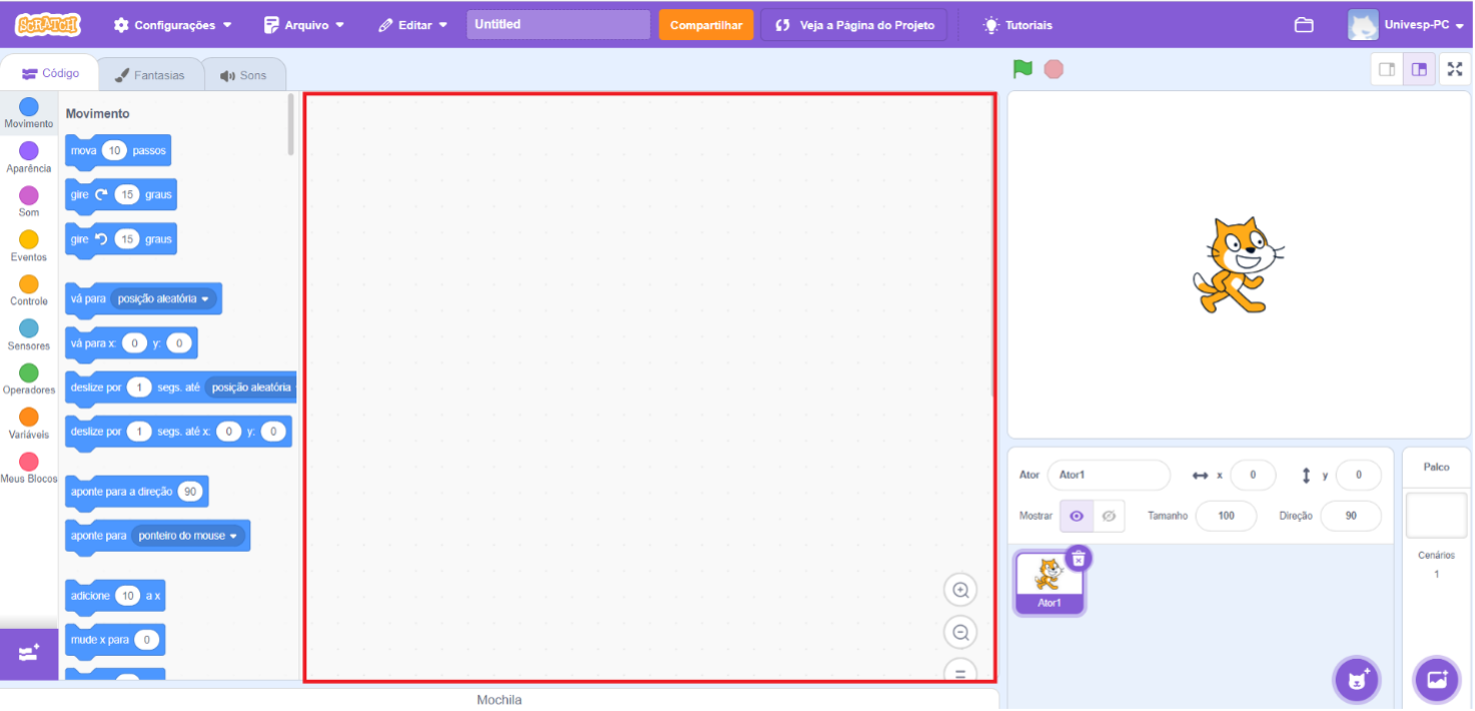This screenshot has height=711, width=1475.
Task: Delete the Ator1 sprite with trash icon
Action: tap(1078, 559)
